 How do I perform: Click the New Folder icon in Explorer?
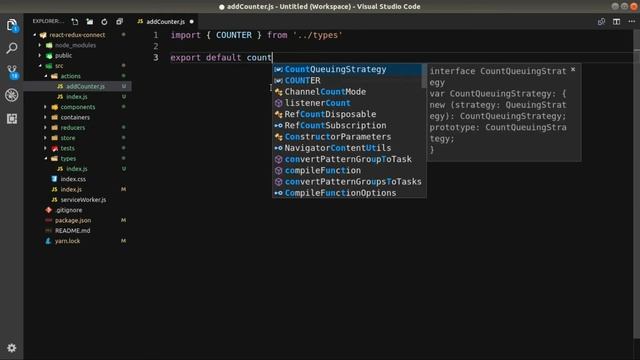coord(90,22)
